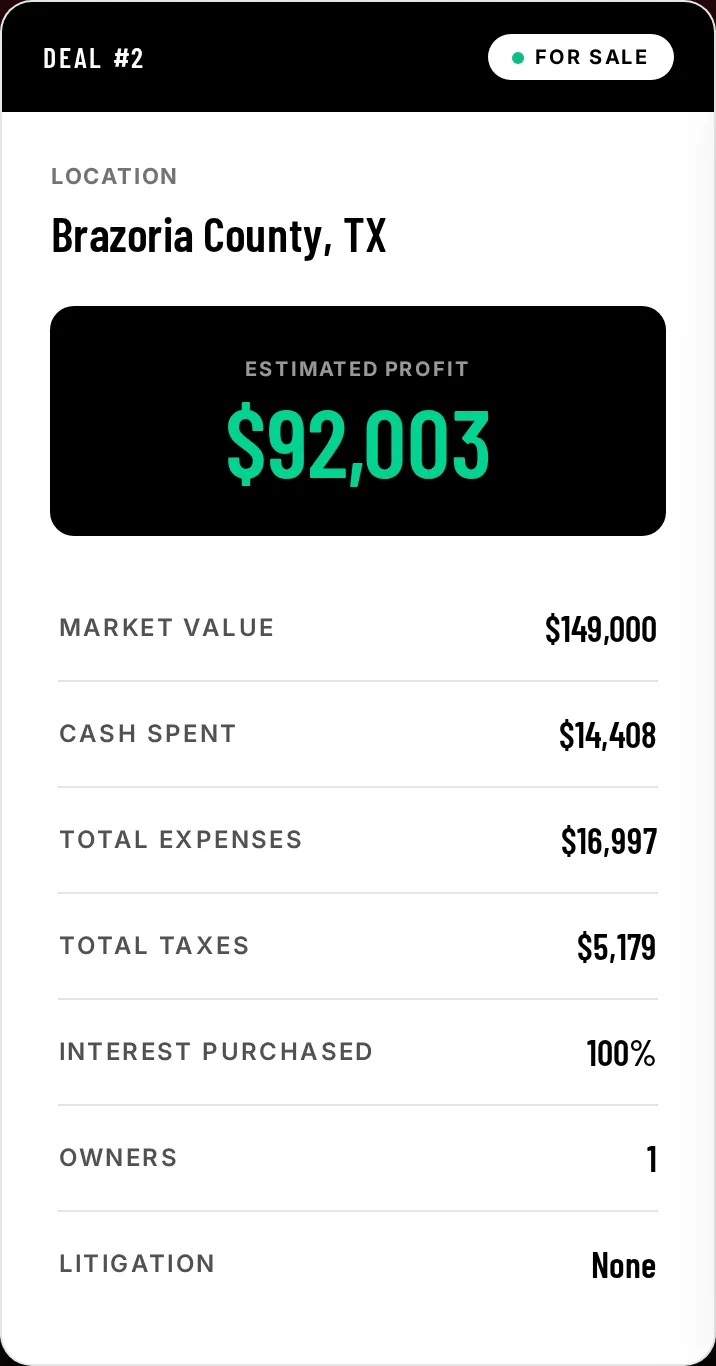Screen dimensions: 716x1366
Task: Click the 100% interest purchased value
Action: (621, 1053)
